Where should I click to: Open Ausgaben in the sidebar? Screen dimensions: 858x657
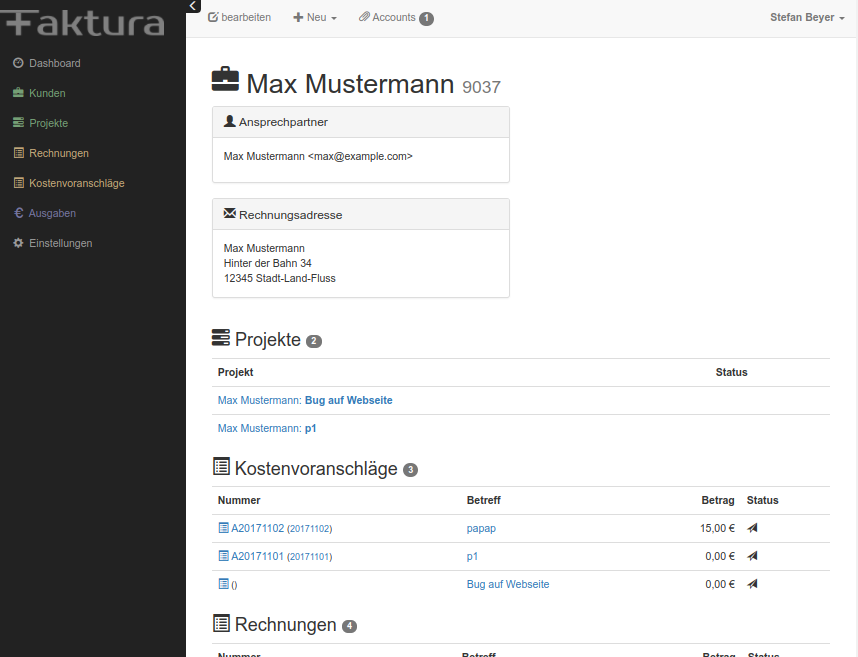tap(52, 213)
